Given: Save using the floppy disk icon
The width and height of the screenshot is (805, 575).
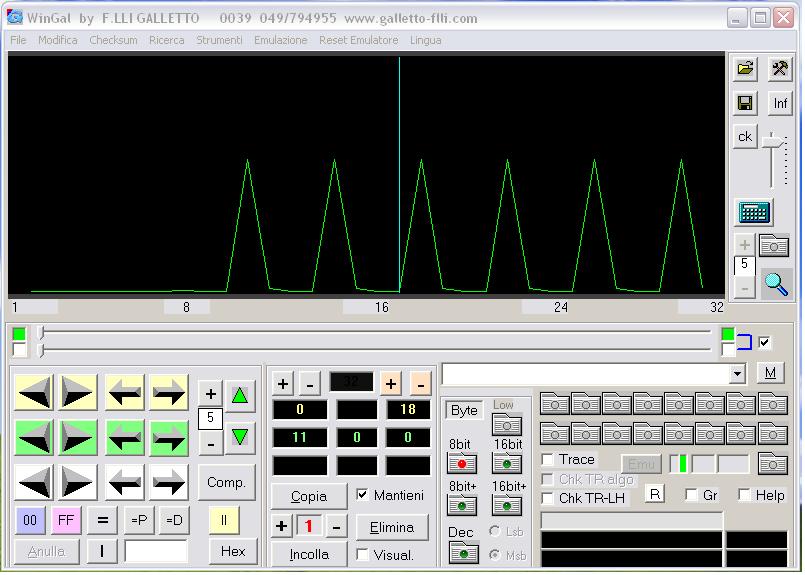Looking at the screenshot, I should pyautogui.click(x=745, y=103).
